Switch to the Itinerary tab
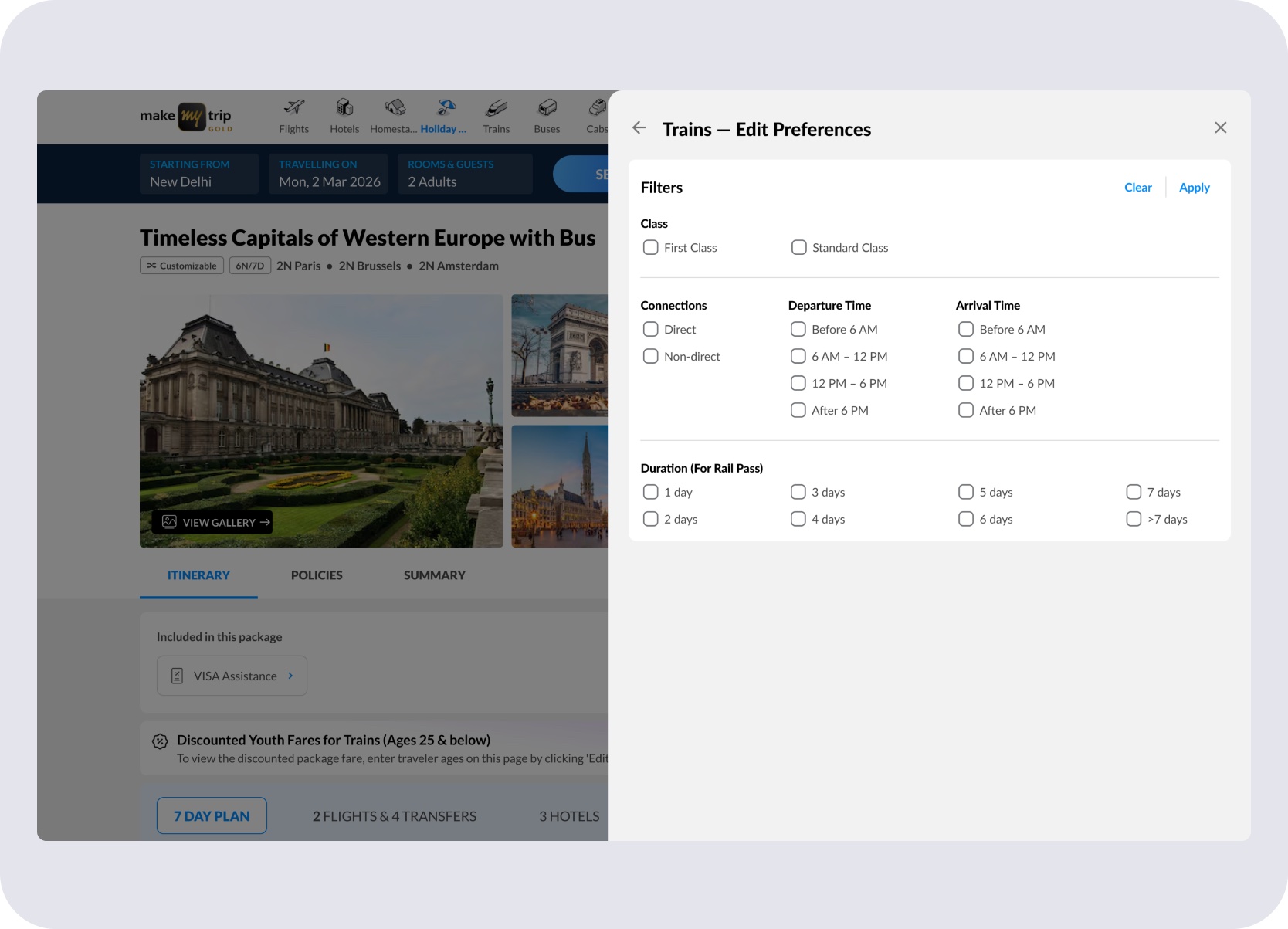The image size is (1288, 929). pyautogui.click(x=198, y=575)
